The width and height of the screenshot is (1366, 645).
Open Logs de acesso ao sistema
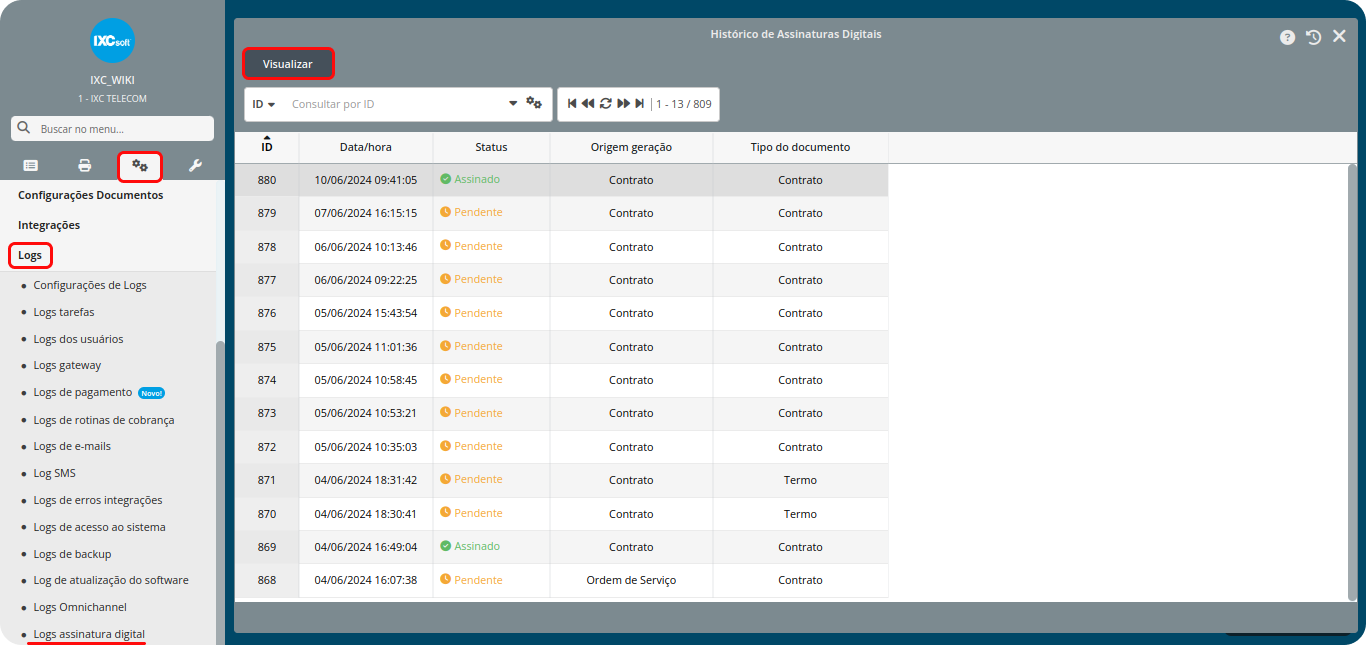point(99,527)
